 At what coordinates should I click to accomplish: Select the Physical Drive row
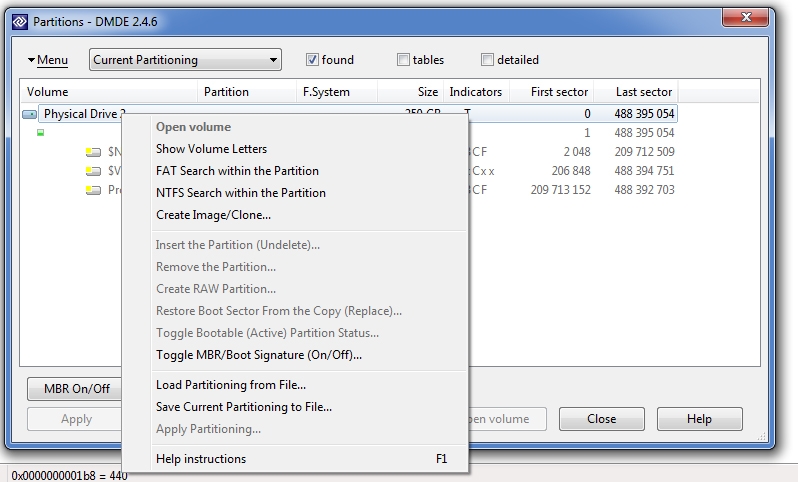tap(358, 114)
